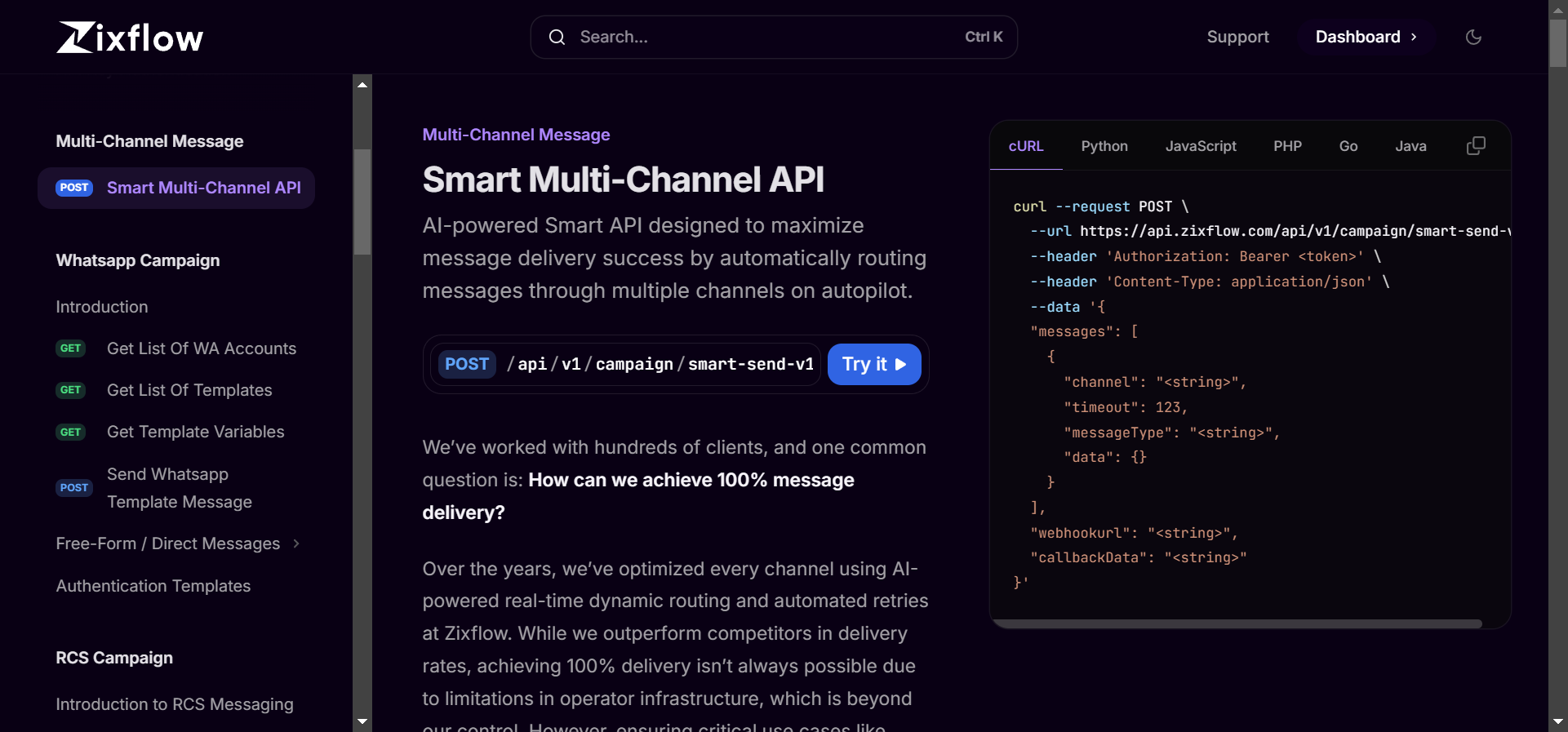This screenshot has height=732, width=1568.
Task: Click the Zixflow logo
Action: [130, 38]
